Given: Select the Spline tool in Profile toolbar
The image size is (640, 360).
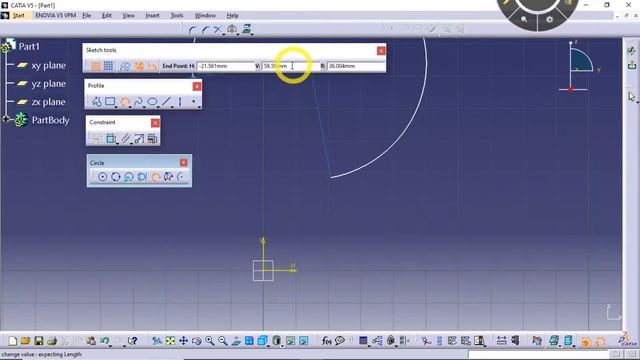Looking at the screenshot, I should tap(138, 102).
